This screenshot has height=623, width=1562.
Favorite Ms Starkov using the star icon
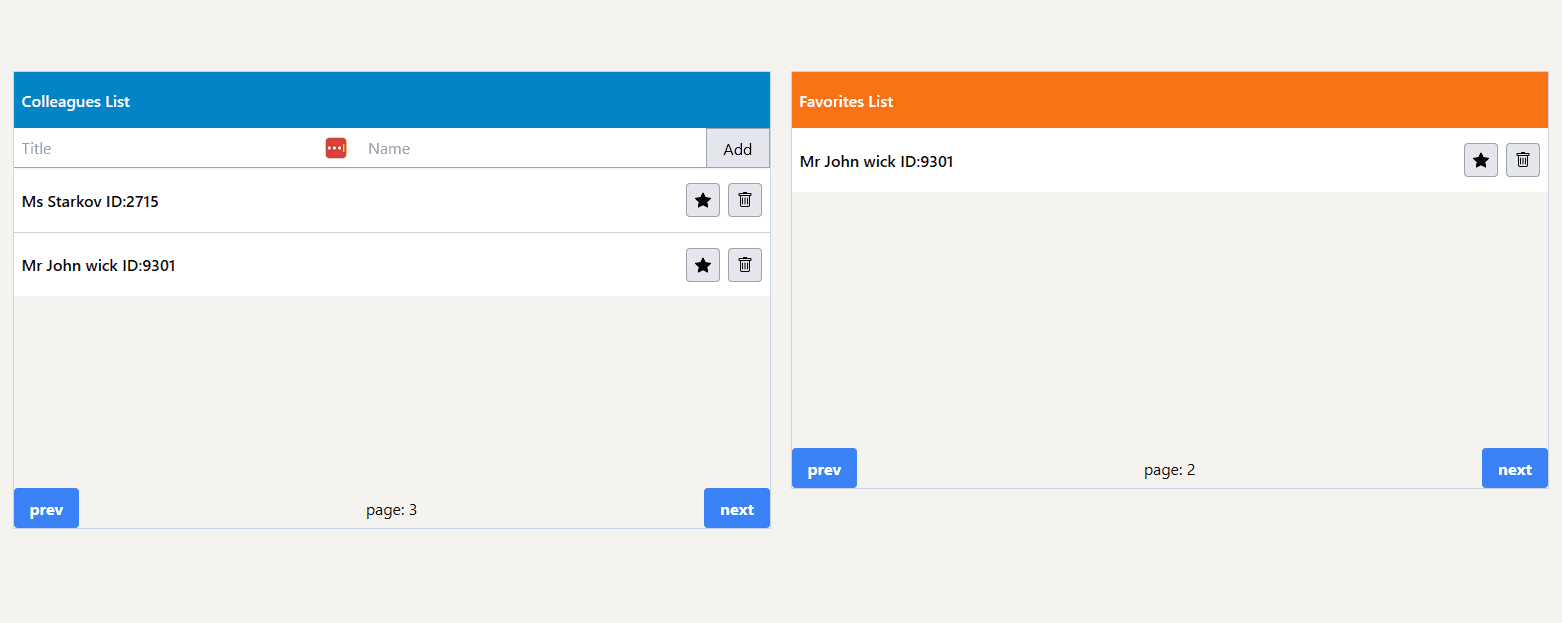point(702,200)
